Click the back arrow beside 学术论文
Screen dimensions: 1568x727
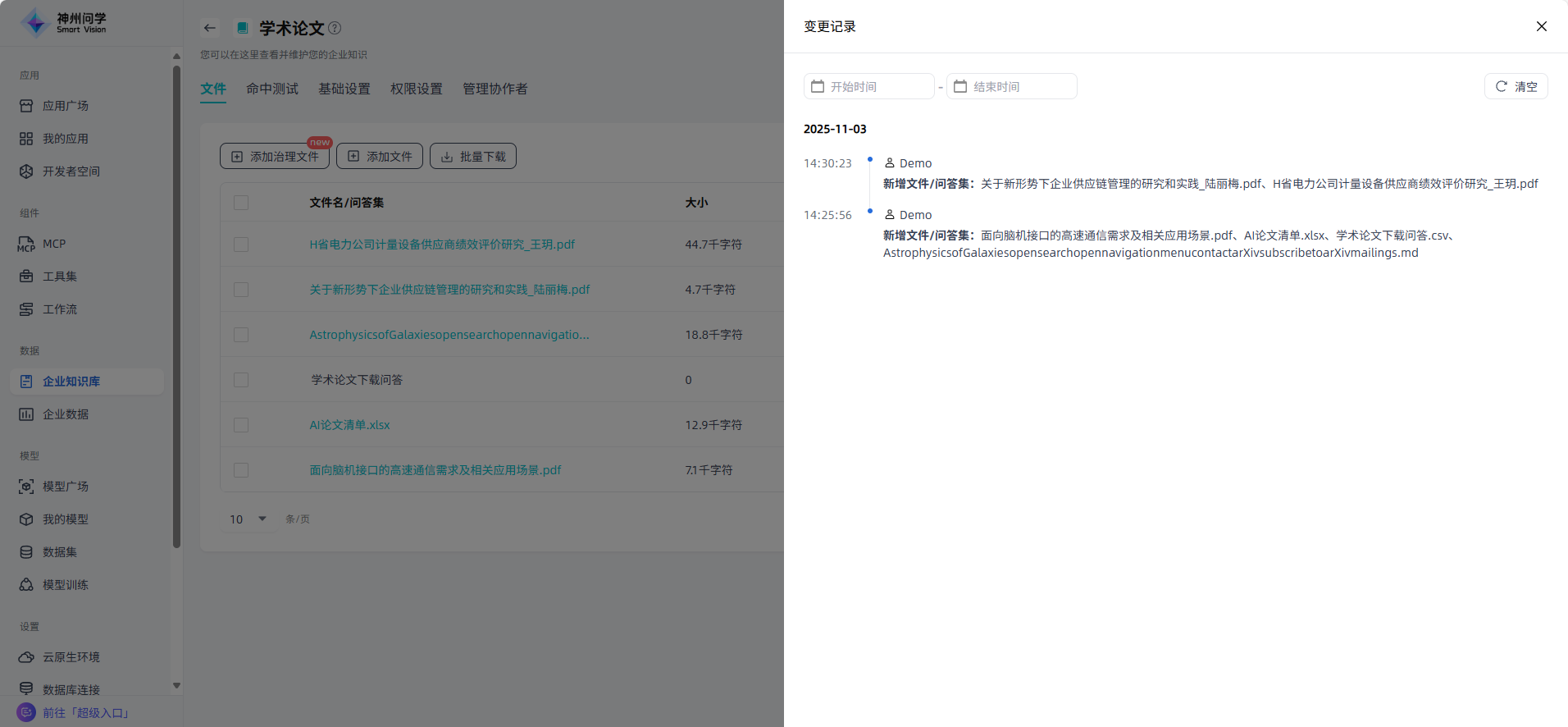(210, 28)
